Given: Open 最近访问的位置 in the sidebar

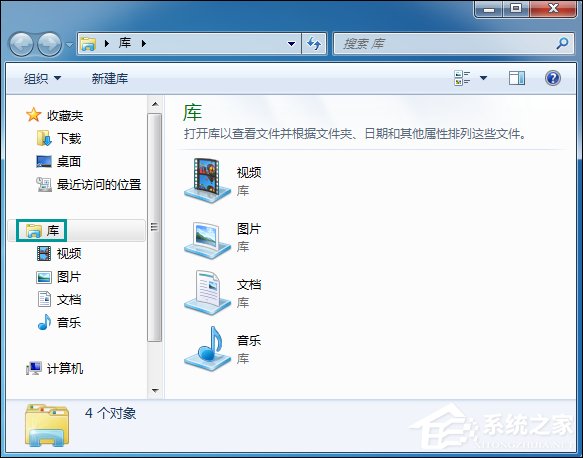Looking at the screenshot, I should click(x=99, y=184).
